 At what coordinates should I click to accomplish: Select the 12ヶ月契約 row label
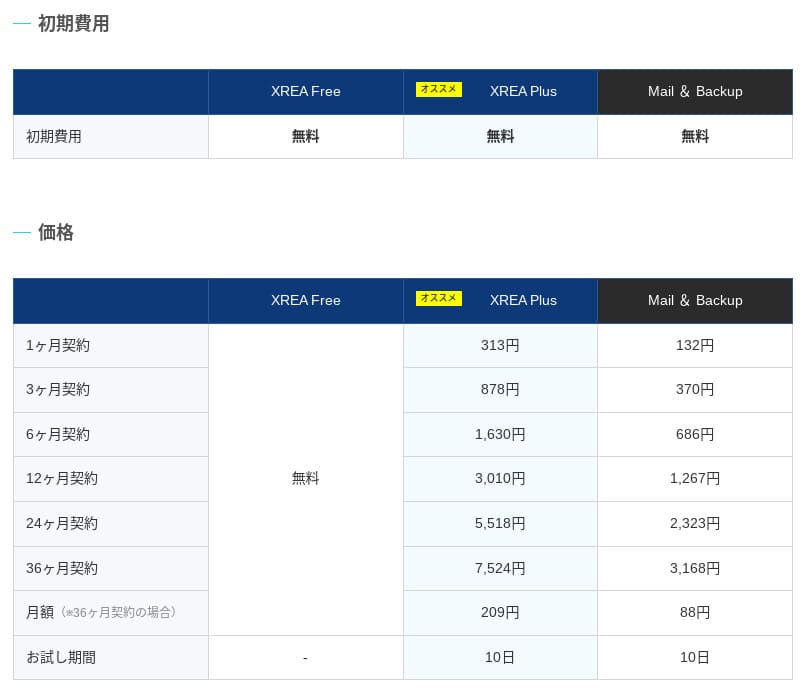62,479
